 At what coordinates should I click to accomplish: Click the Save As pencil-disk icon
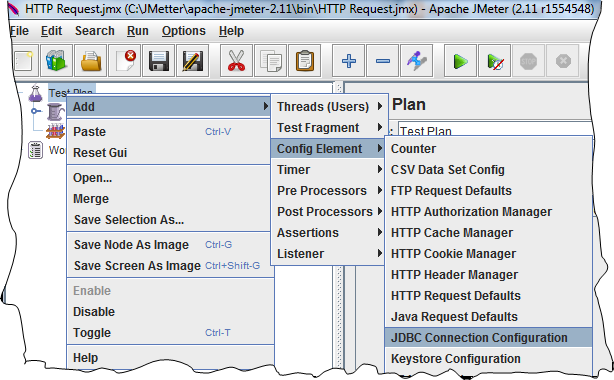point(192,61)
